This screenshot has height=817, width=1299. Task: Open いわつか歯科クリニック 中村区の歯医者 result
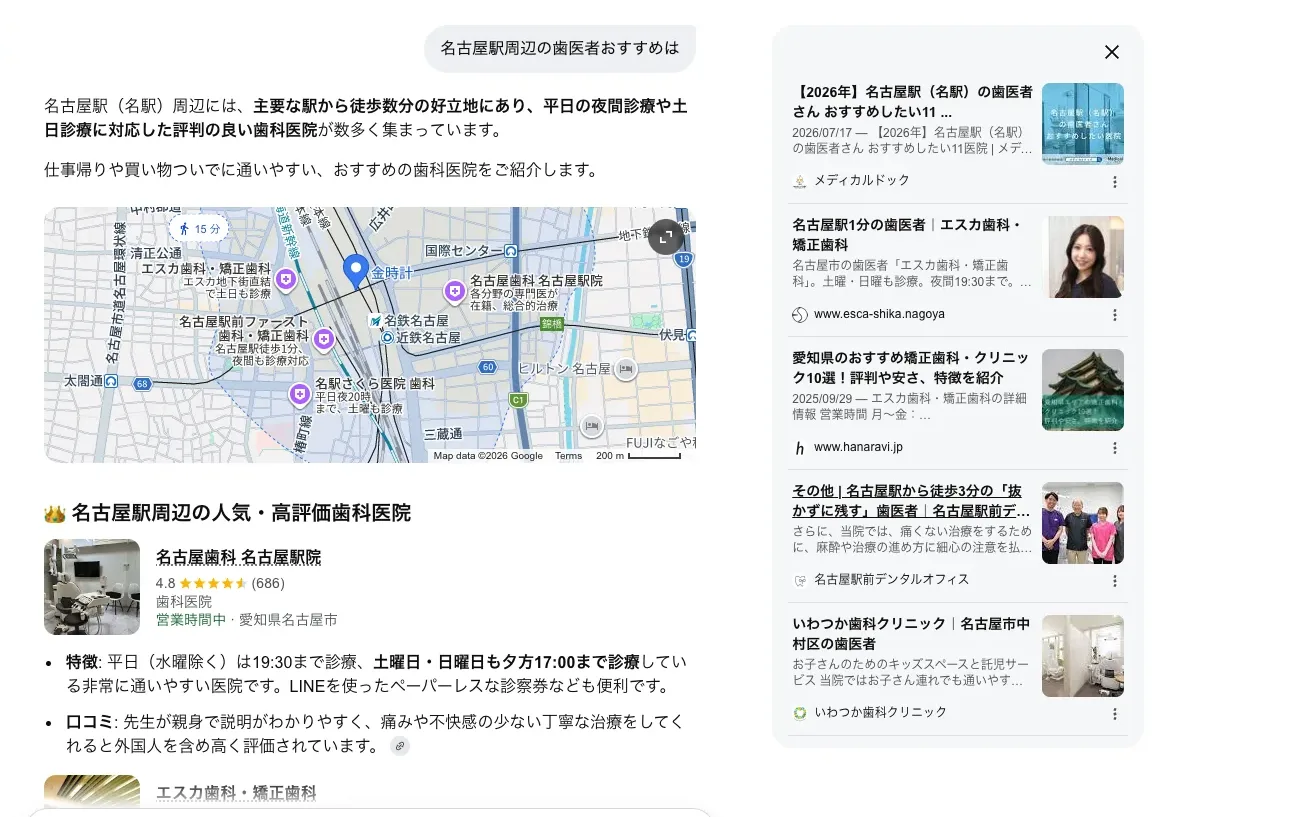tap(911, 634)
